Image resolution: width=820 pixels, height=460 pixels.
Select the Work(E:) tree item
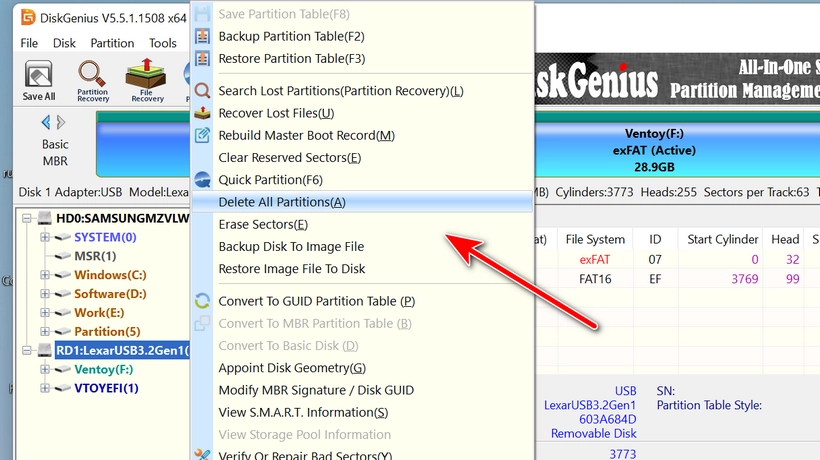(x=99, y=313)
